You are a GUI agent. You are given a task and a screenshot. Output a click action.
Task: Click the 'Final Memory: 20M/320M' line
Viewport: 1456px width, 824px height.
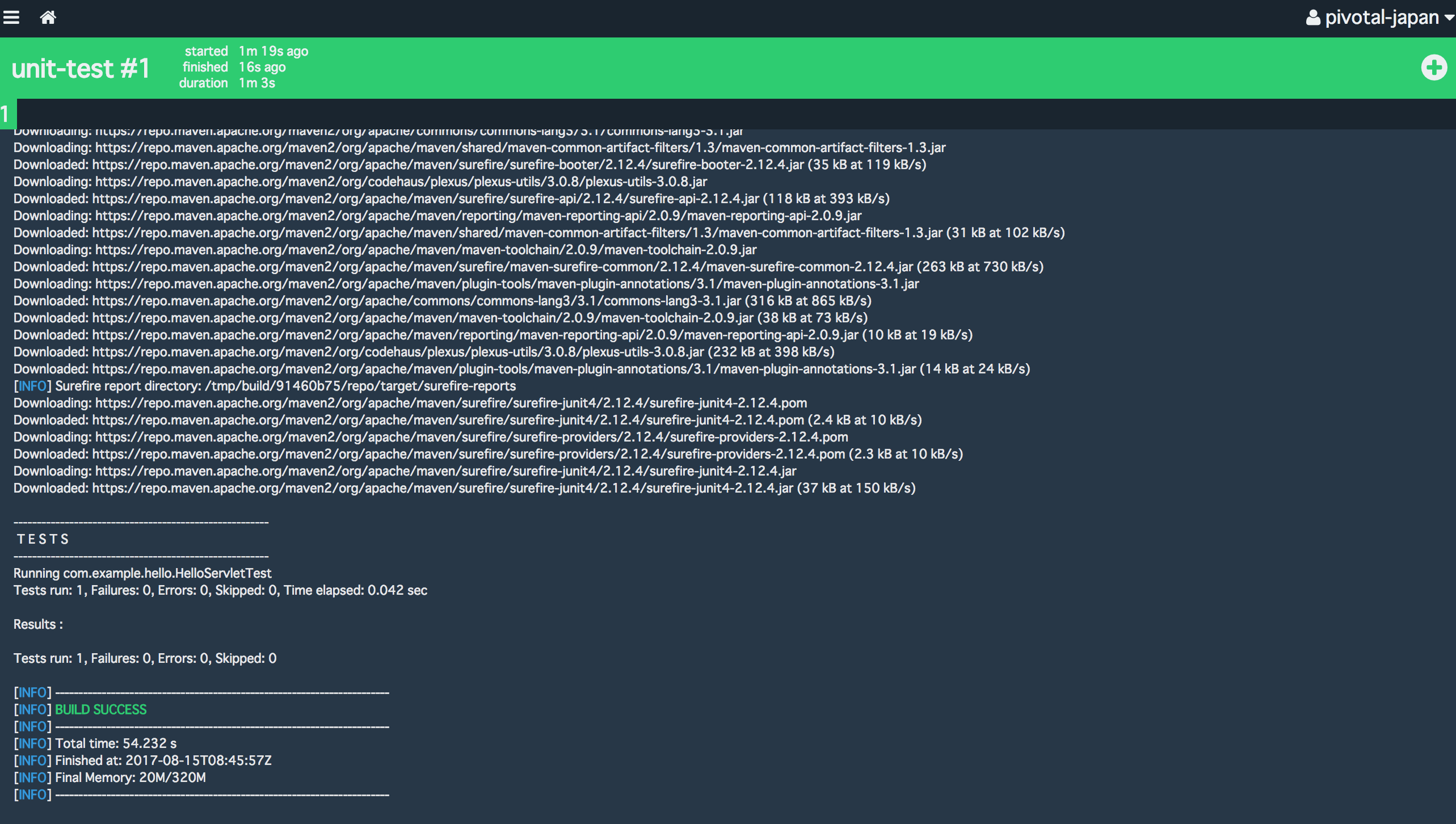point(131,777)
